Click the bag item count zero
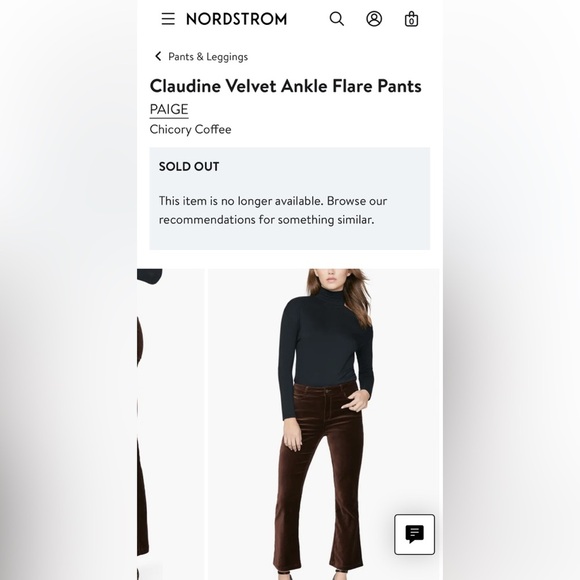The width and height of the screenshot is (580, 580). point(411,21)
